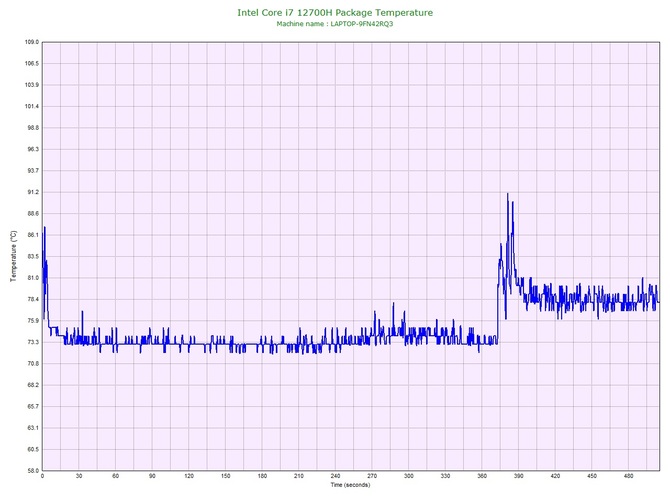Click the 480 seconds x-axis tick label
The image size is (670, 502).
tap(629, 476)
